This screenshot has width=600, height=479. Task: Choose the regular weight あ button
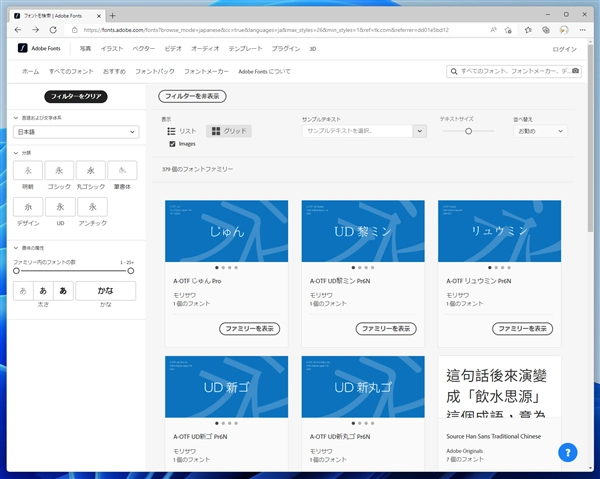pyautogui.click(x=43, y=291)
